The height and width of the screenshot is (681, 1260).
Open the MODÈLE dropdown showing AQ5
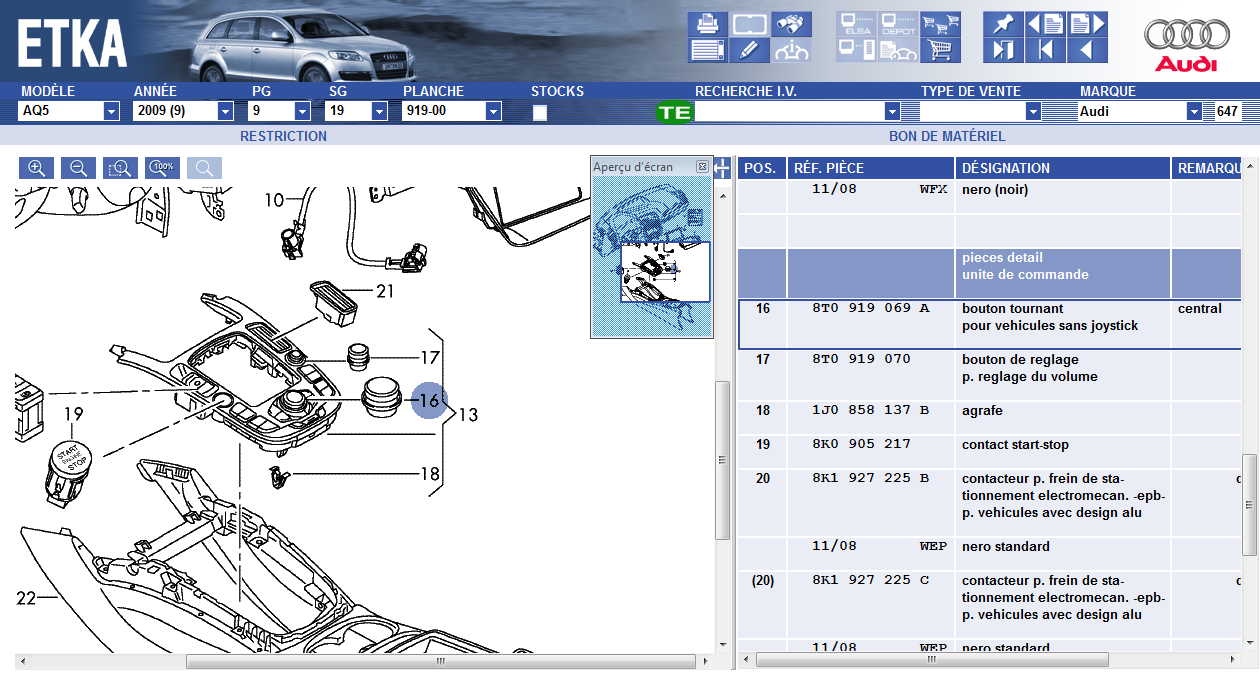111,112
